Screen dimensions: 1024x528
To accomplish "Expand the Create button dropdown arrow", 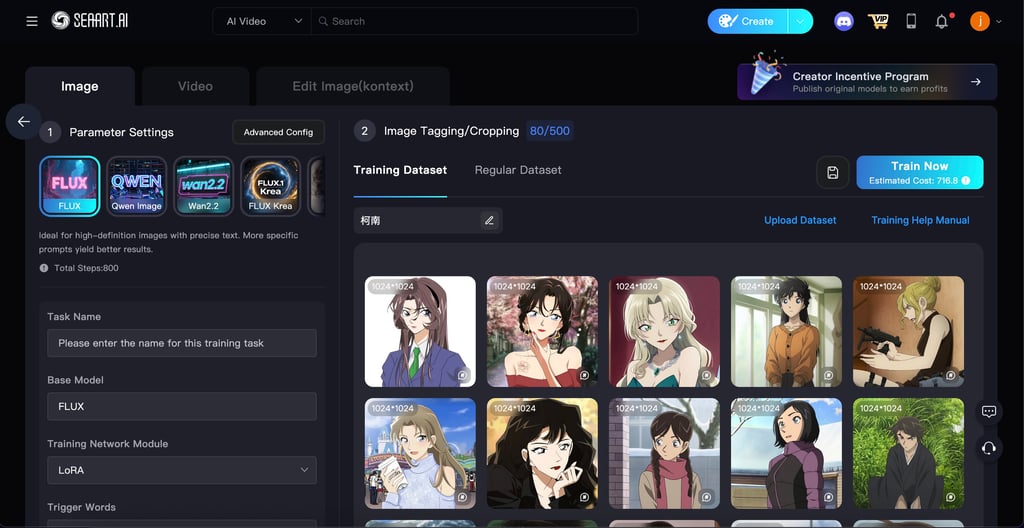I will (x=800, y=22).
